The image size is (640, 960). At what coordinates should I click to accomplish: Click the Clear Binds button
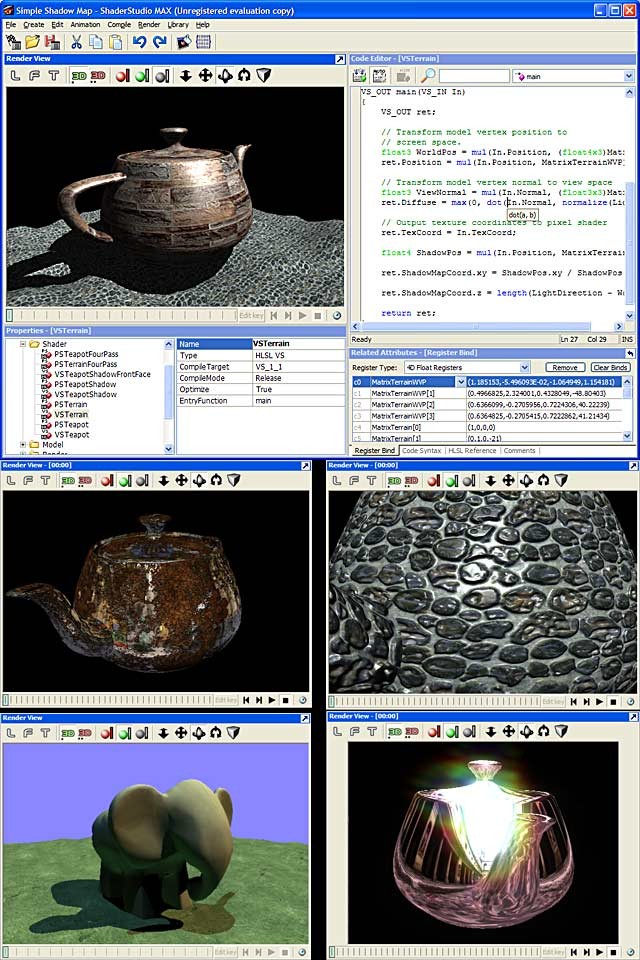coord(611,367)
